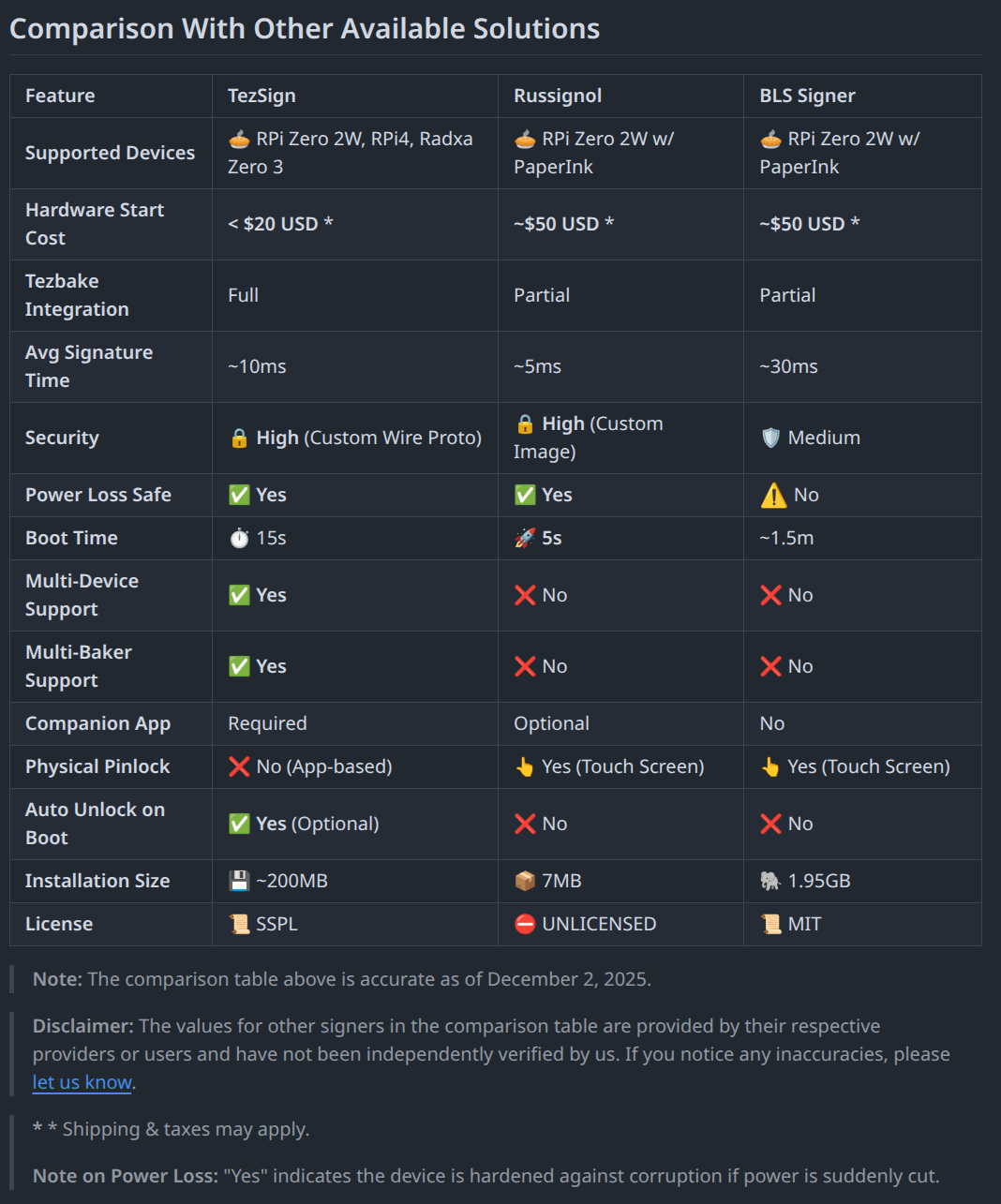Click the package icon next to 7MB
This screenshot has height=1204, width=1001.
coord(525,881)
